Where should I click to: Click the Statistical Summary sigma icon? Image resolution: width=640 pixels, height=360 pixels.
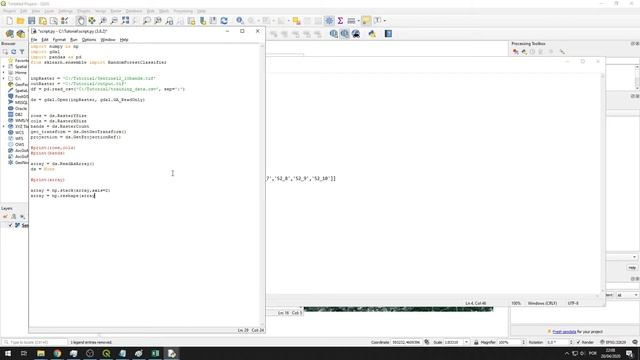340,20
